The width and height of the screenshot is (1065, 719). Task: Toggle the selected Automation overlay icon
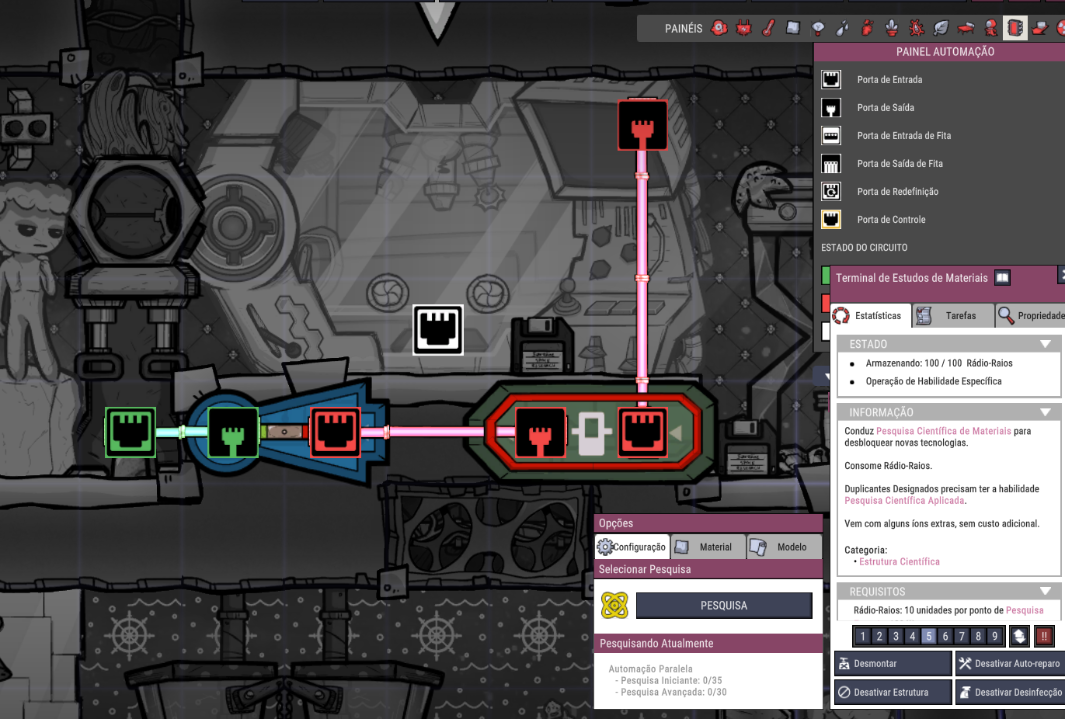[1015, 28]
